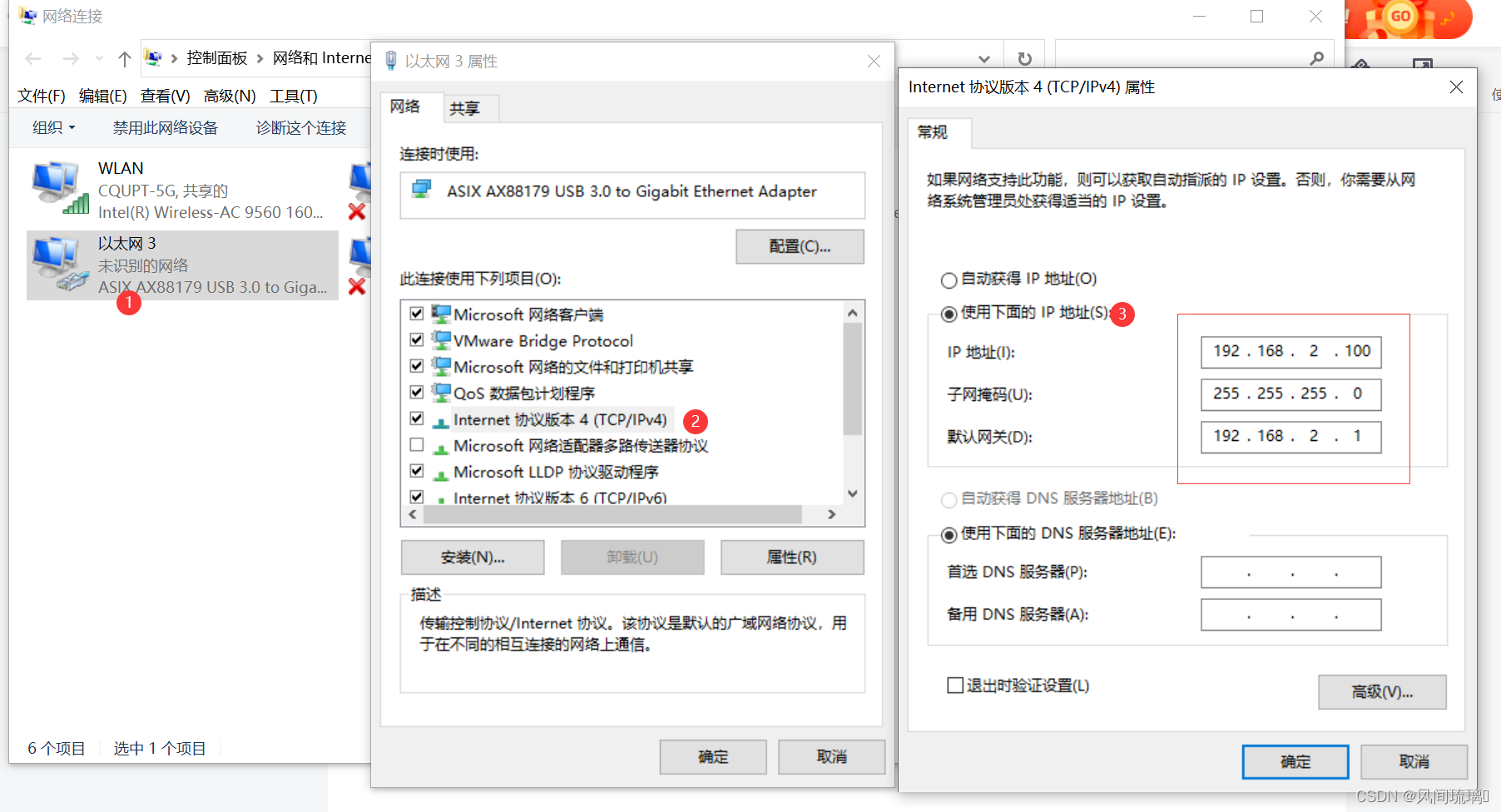The height and width of the screenshot is (812, 1501).
Task: Select the WLAN network adapter icon
Action: click(61, 187)
